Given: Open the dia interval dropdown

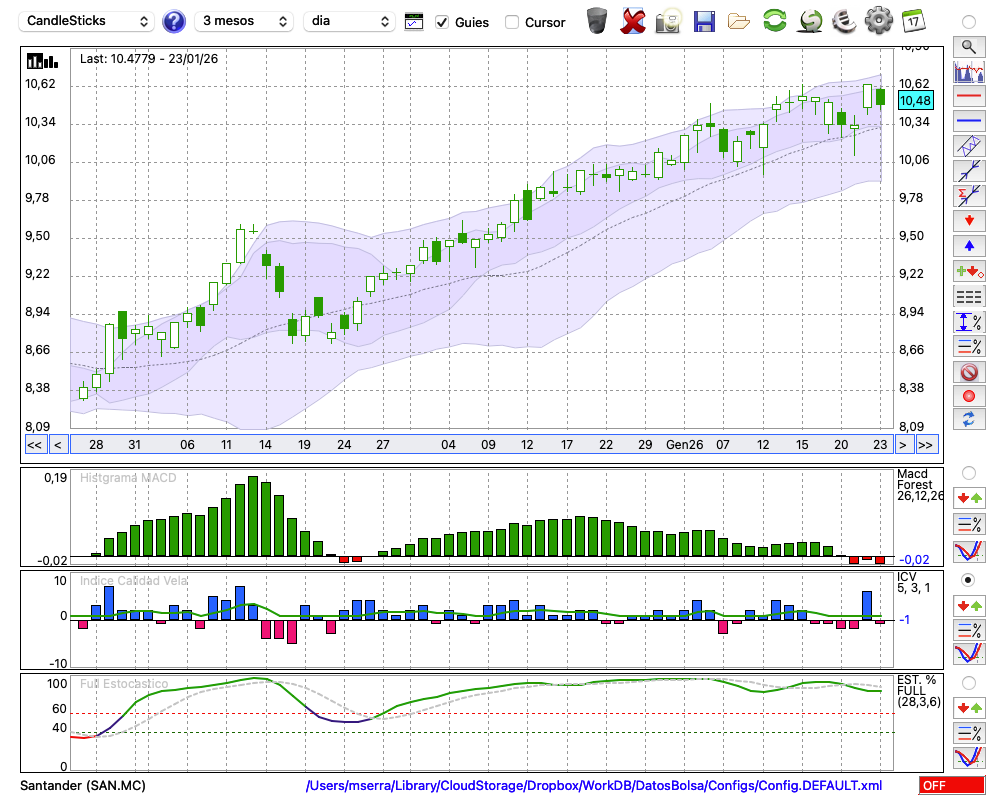Looking at the screenshot, I should point(349,21).
